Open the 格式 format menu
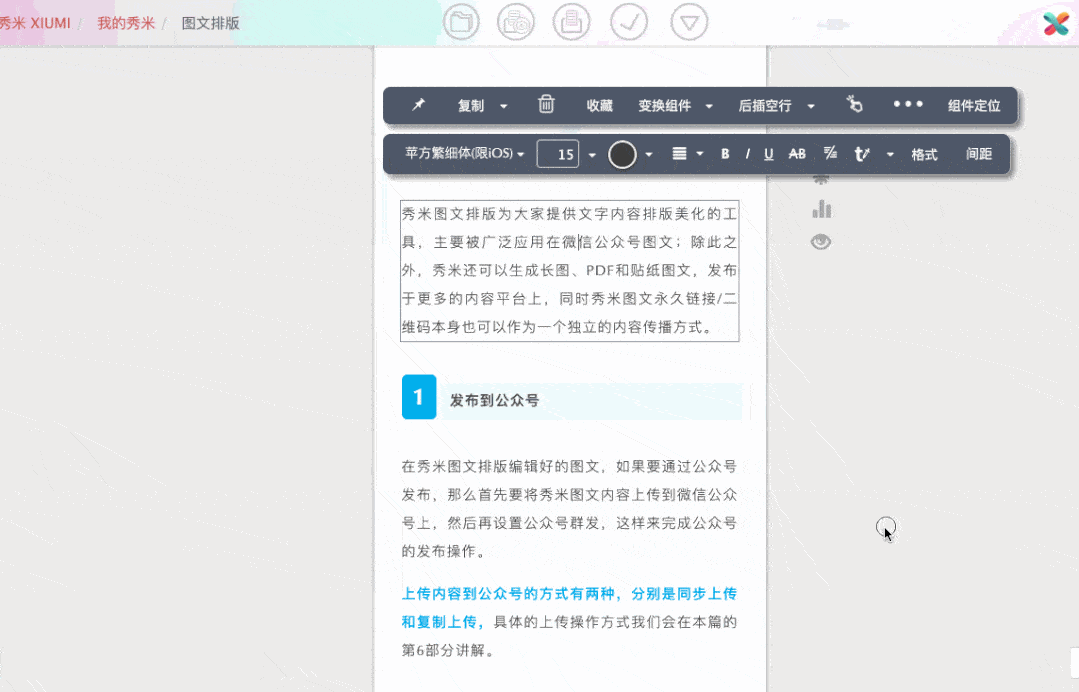Image resolution: width=1079 pixels, height=692 pixels. (x=924, y=154)
